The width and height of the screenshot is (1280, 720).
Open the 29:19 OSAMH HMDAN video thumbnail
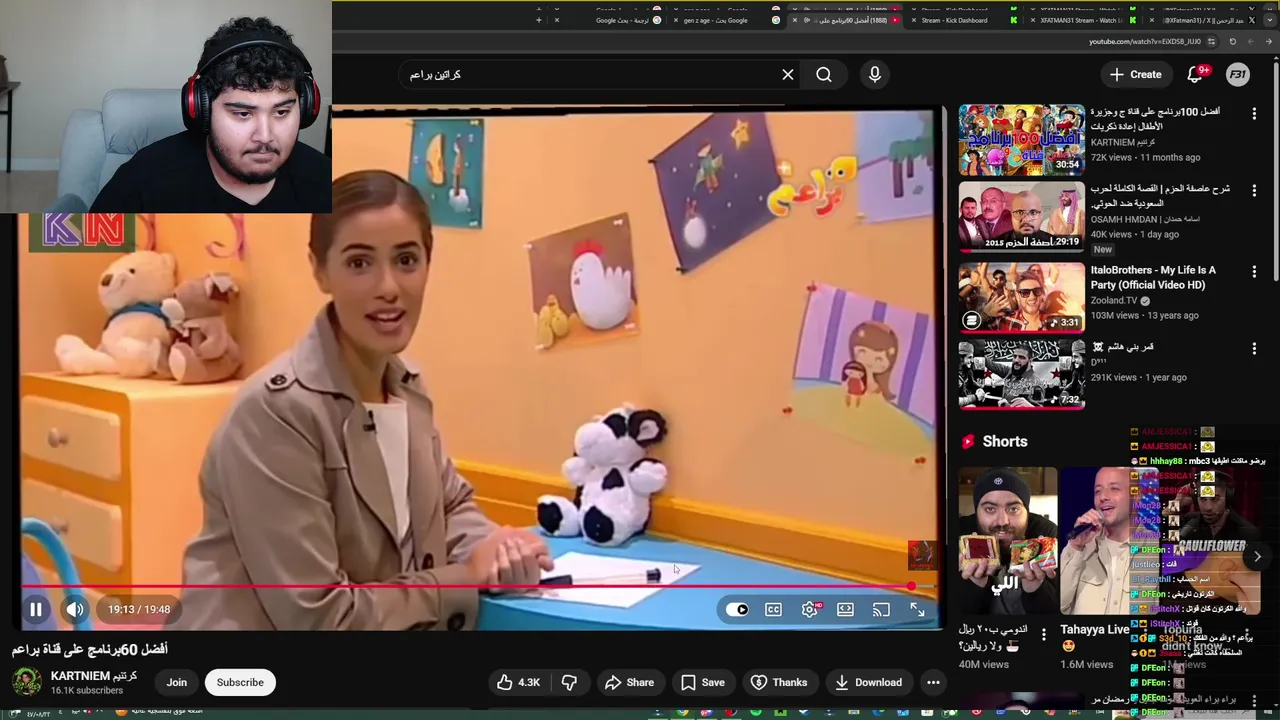pyautogui.click(x=1021, y=216)
